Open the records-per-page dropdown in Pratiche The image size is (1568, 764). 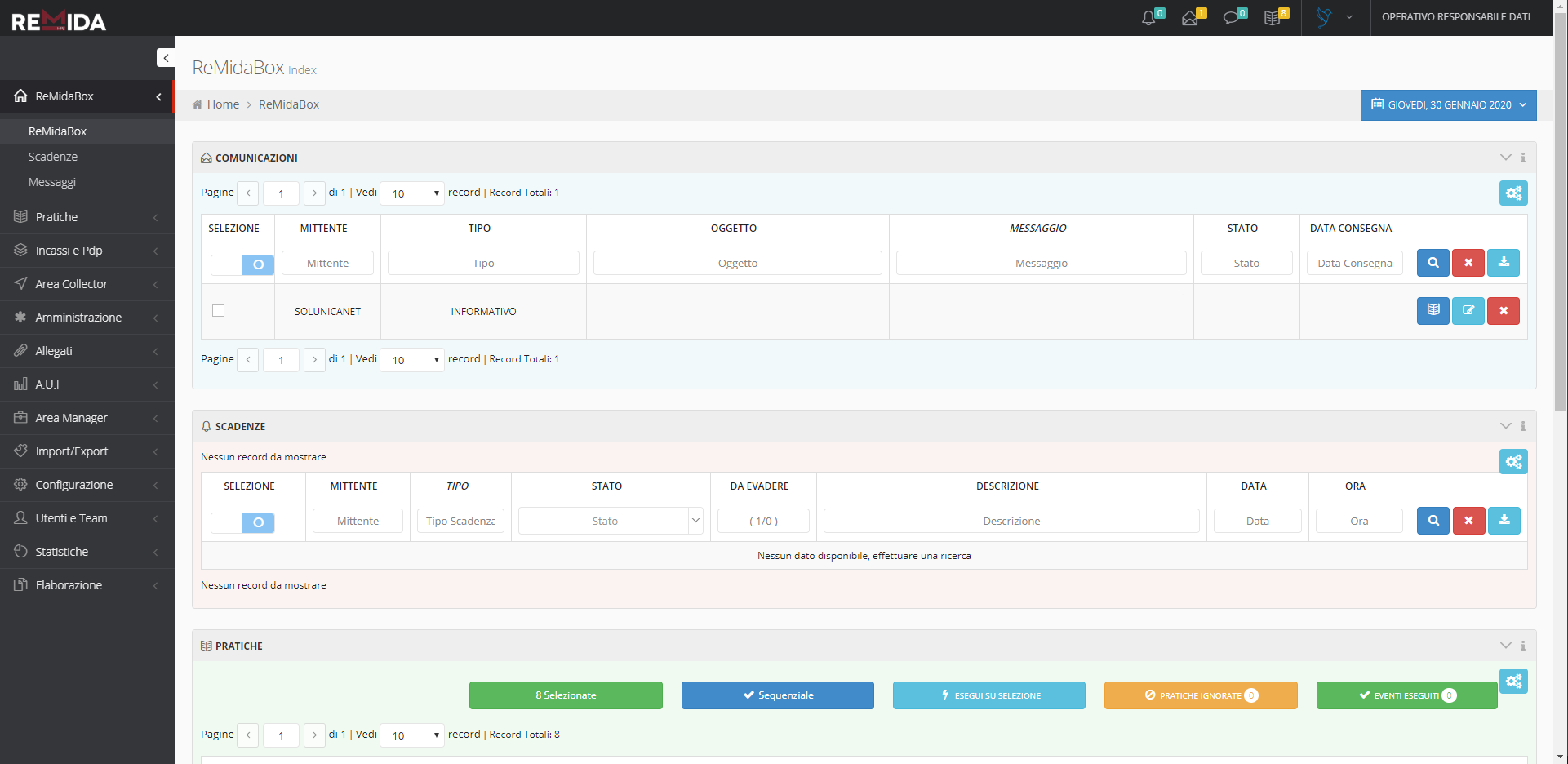click(412, 735)
